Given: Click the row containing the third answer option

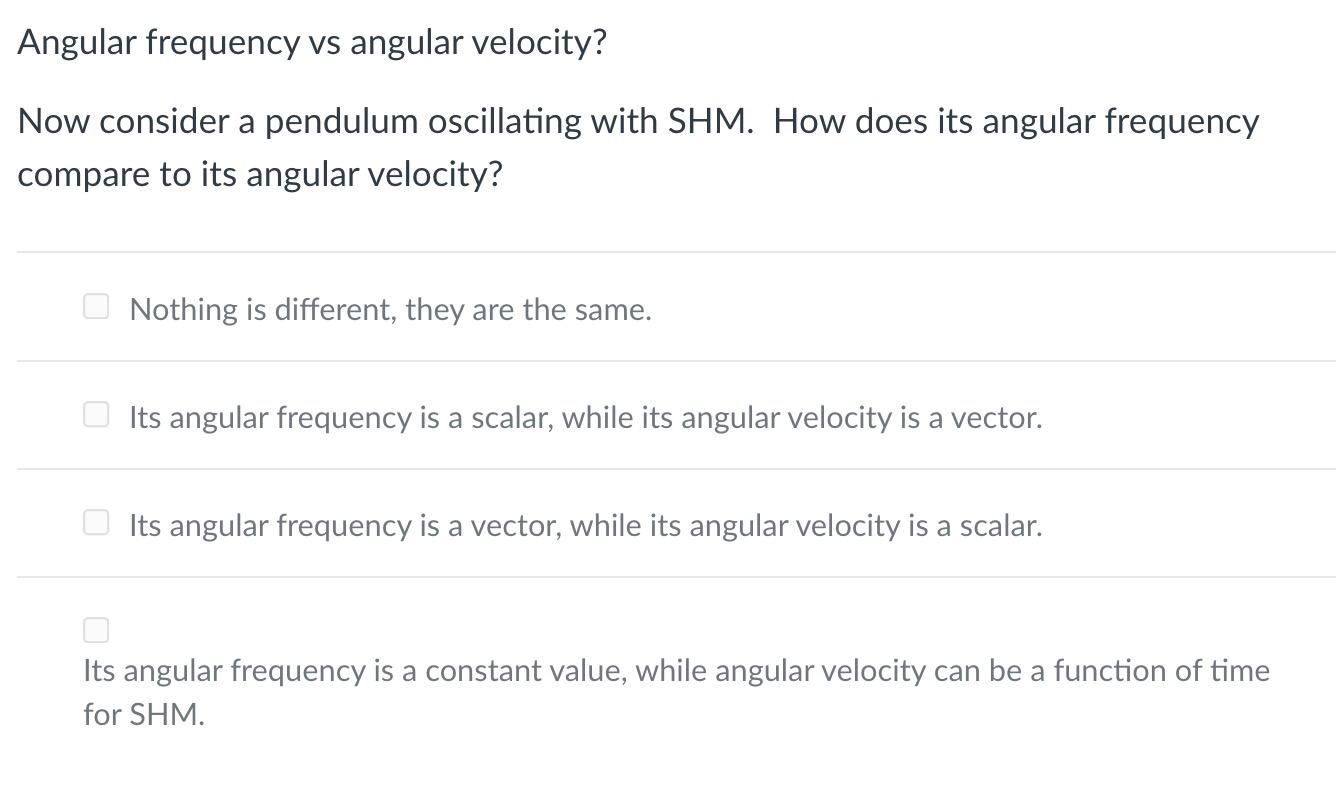Looking at the screenshot, I should click(660, 522).
